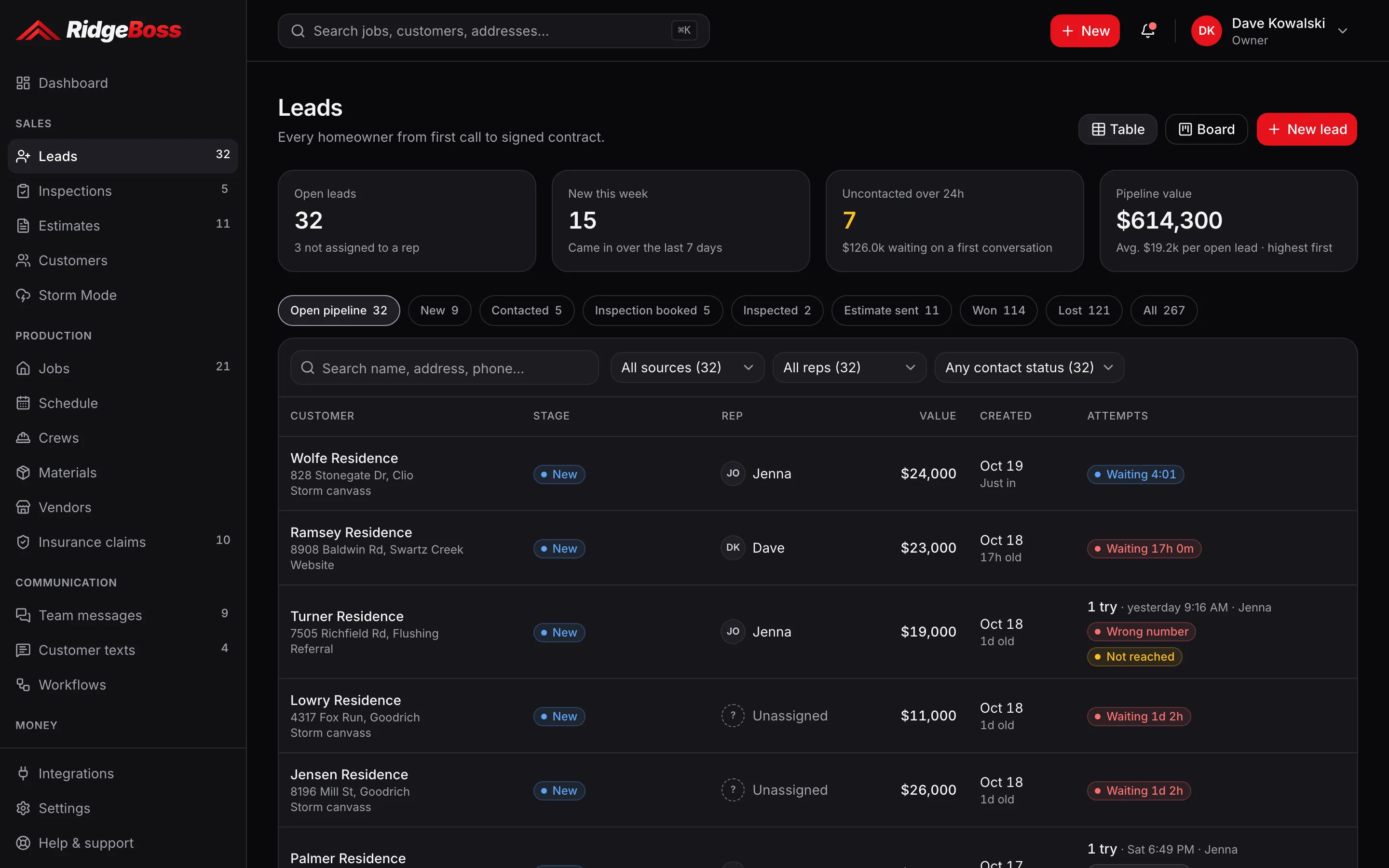Click the top bar New button

(1084, 31)
